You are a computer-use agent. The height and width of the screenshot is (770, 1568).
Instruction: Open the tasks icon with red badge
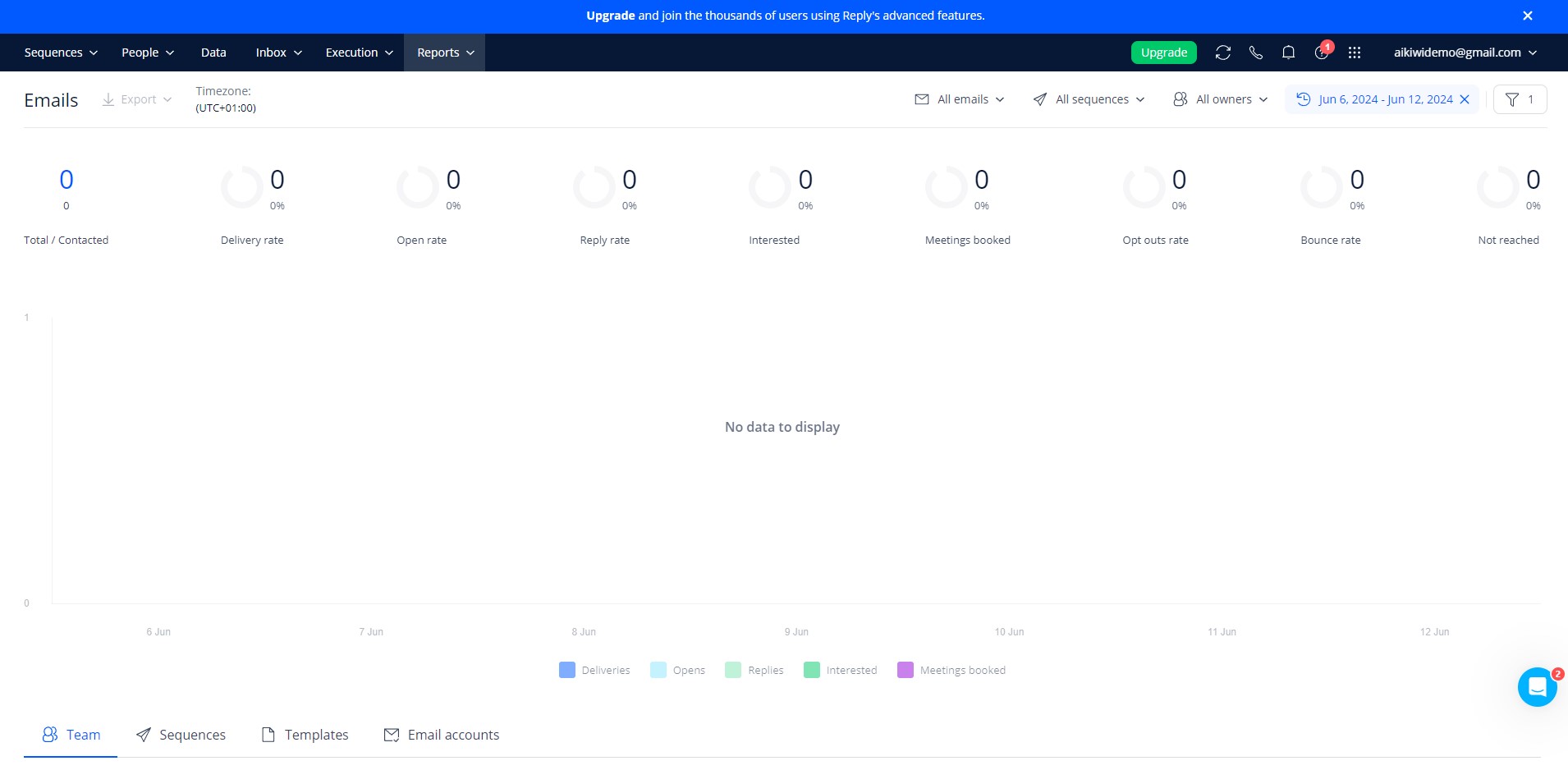(x=1322, y=52)
